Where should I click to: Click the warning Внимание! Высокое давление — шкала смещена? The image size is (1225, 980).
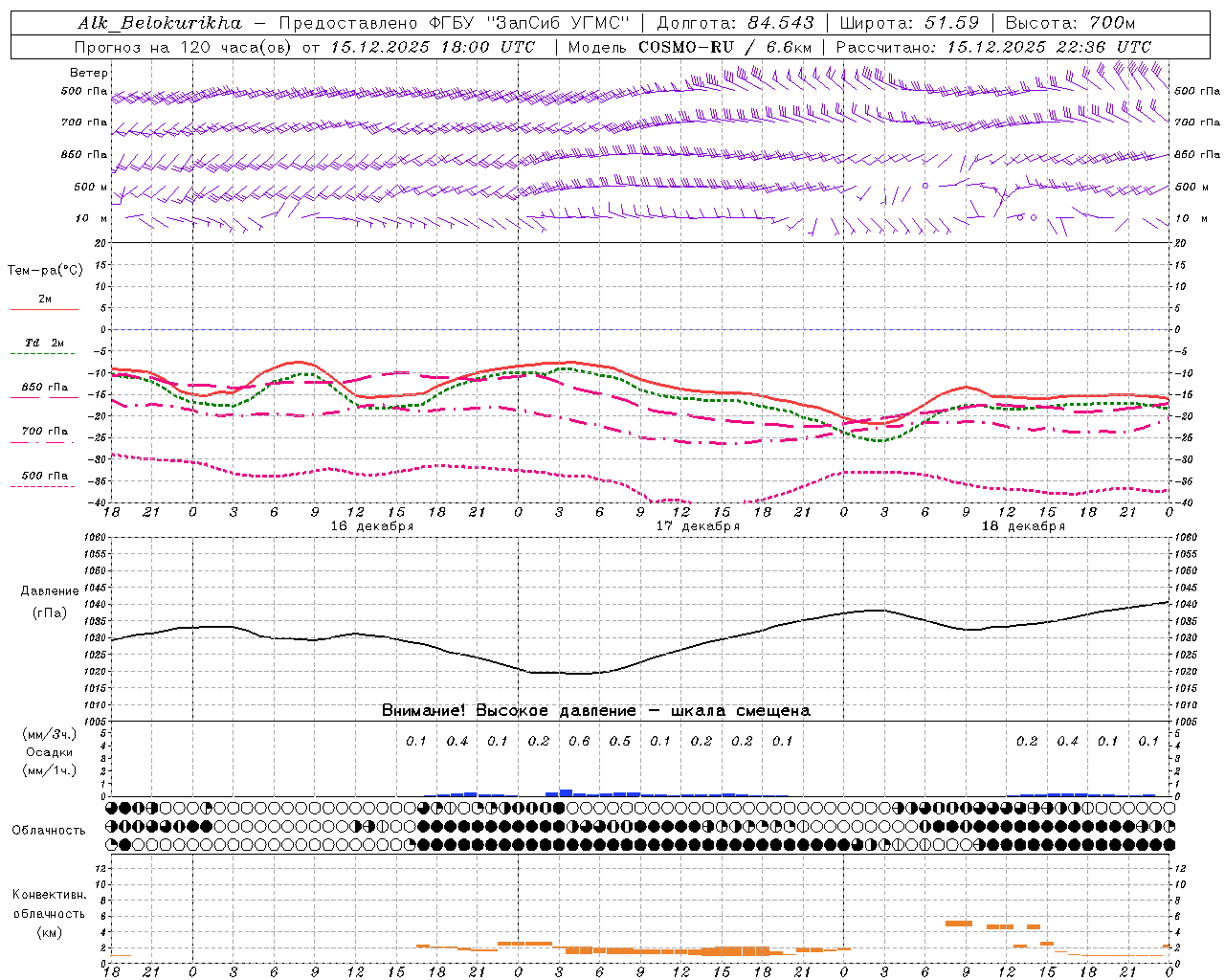pos(596,710)
